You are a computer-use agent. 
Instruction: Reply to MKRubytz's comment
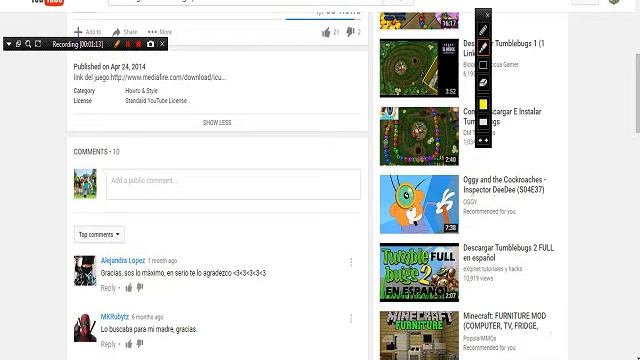point(108,344)
